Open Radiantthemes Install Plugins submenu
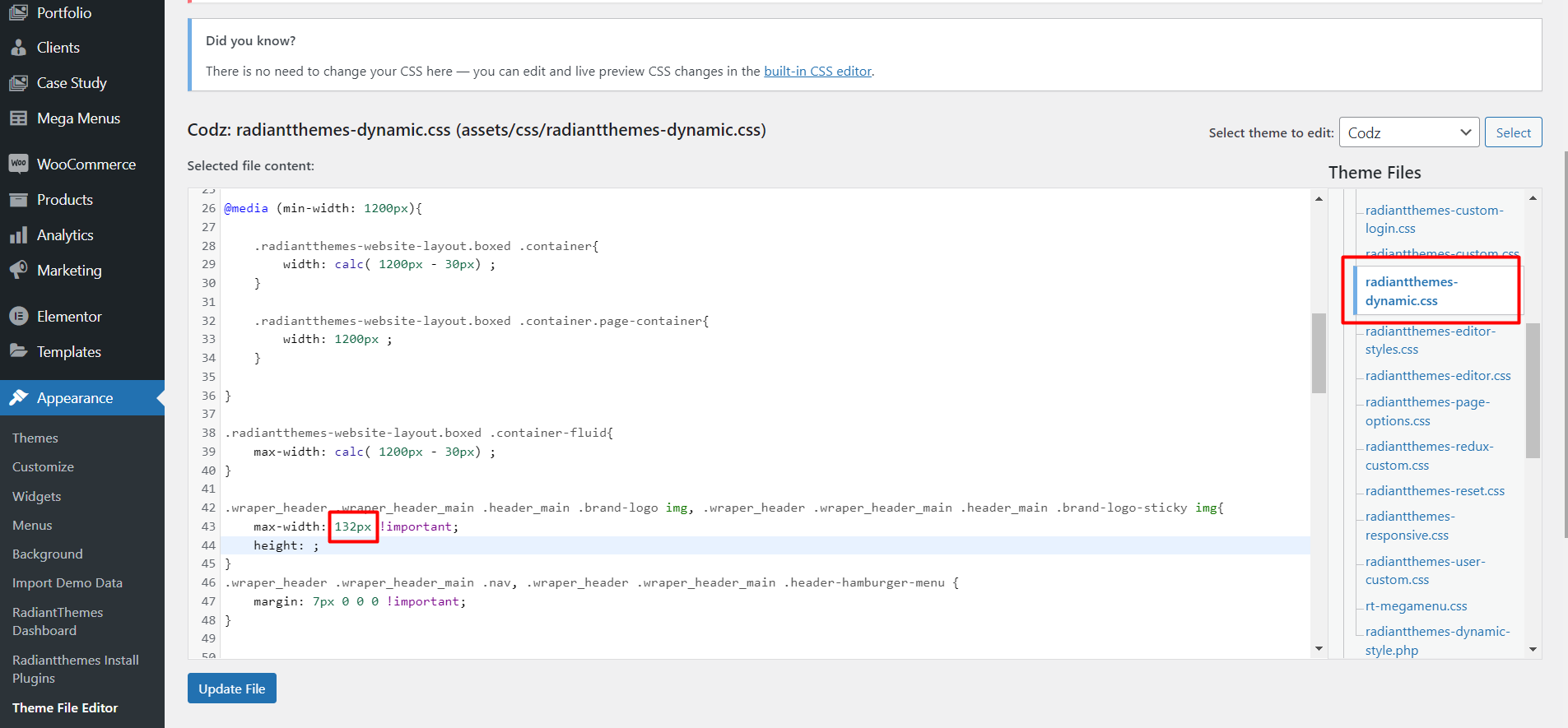The height and width of the screenshot is (728, 1568). coord(76,669)
